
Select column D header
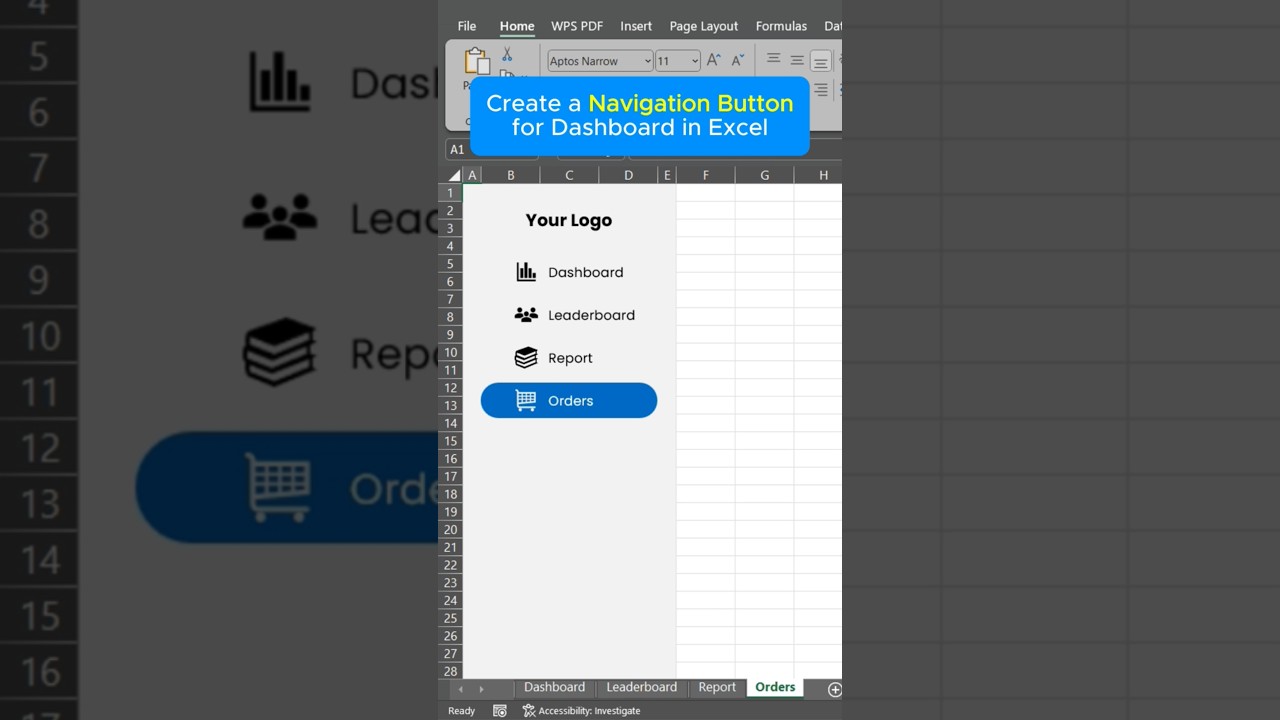(x=628, y=175)
